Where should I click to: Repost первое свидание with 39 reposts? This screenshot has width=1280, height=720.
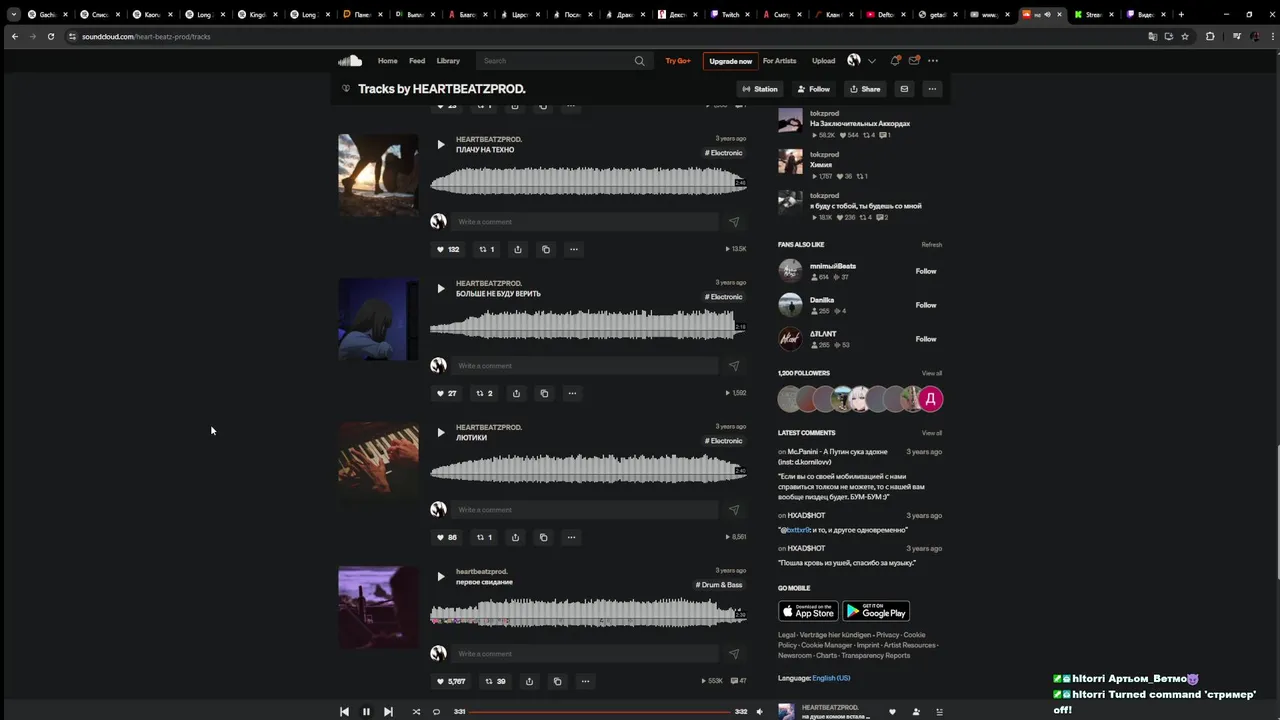(495, 681)
